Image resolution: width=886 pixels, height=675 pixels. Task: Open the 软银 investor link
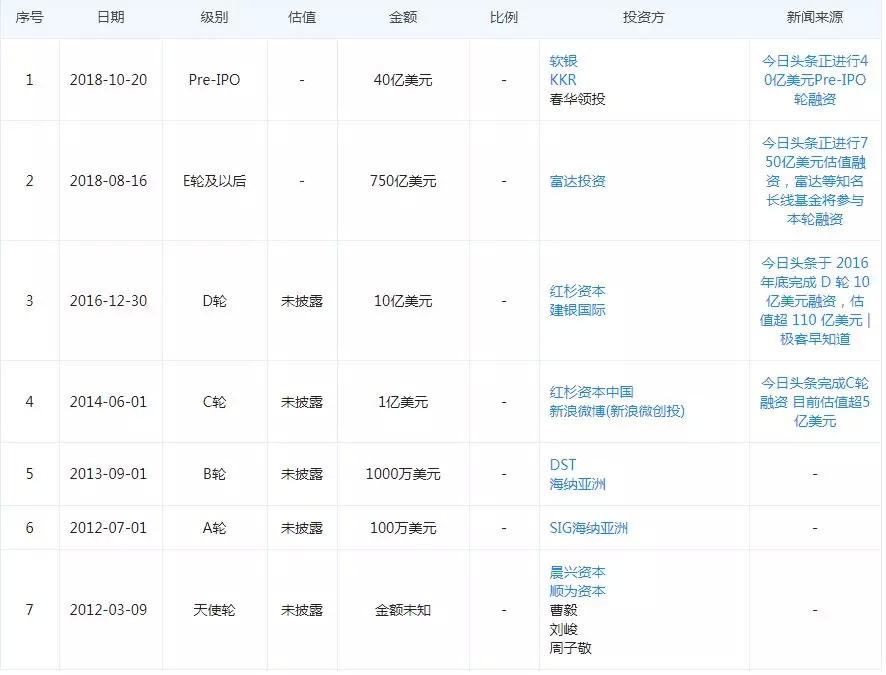(564, 61)
